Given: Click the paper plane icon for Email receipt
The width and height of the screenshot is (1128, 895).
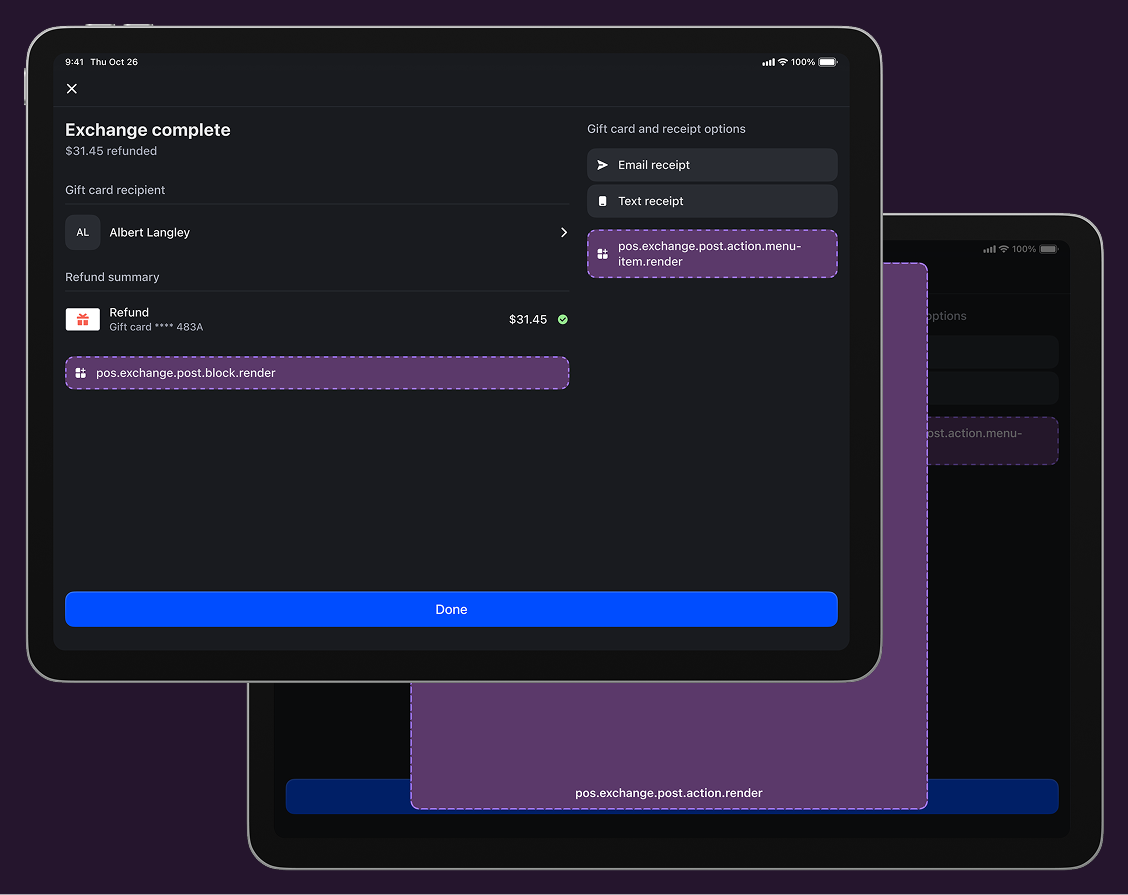Looking at the screenshot, I should (602, 165).
